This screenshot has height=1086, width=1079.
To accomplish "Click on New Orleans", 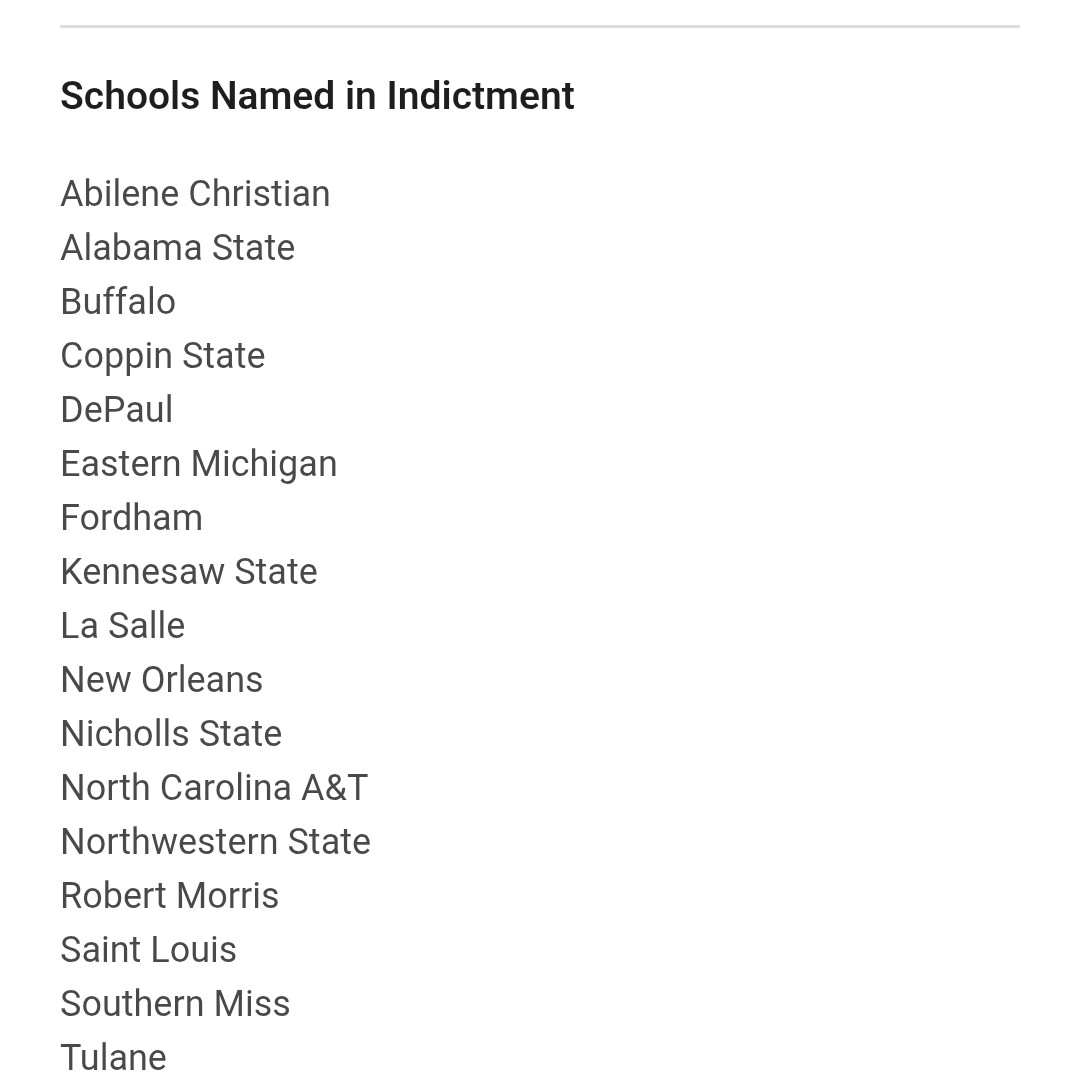I will tap(161, 680).
